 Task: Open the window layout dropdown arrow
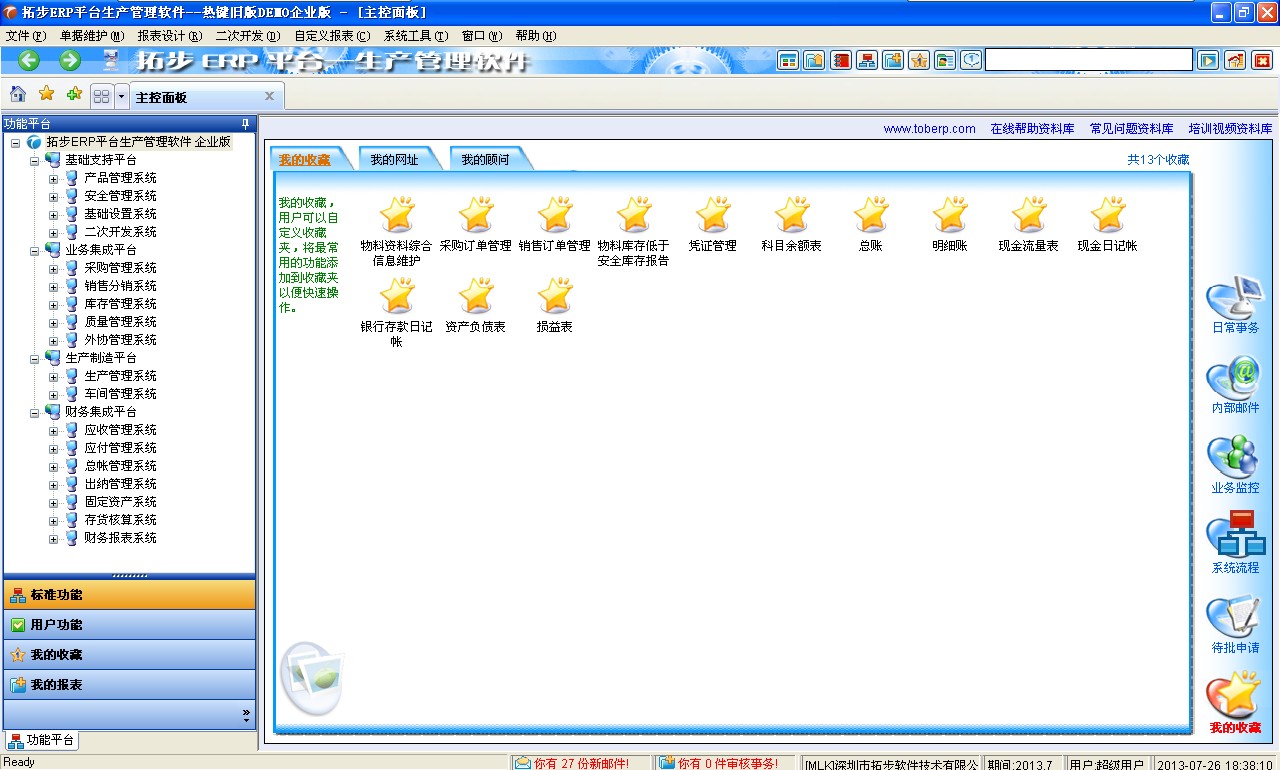[x=122, y=96]
